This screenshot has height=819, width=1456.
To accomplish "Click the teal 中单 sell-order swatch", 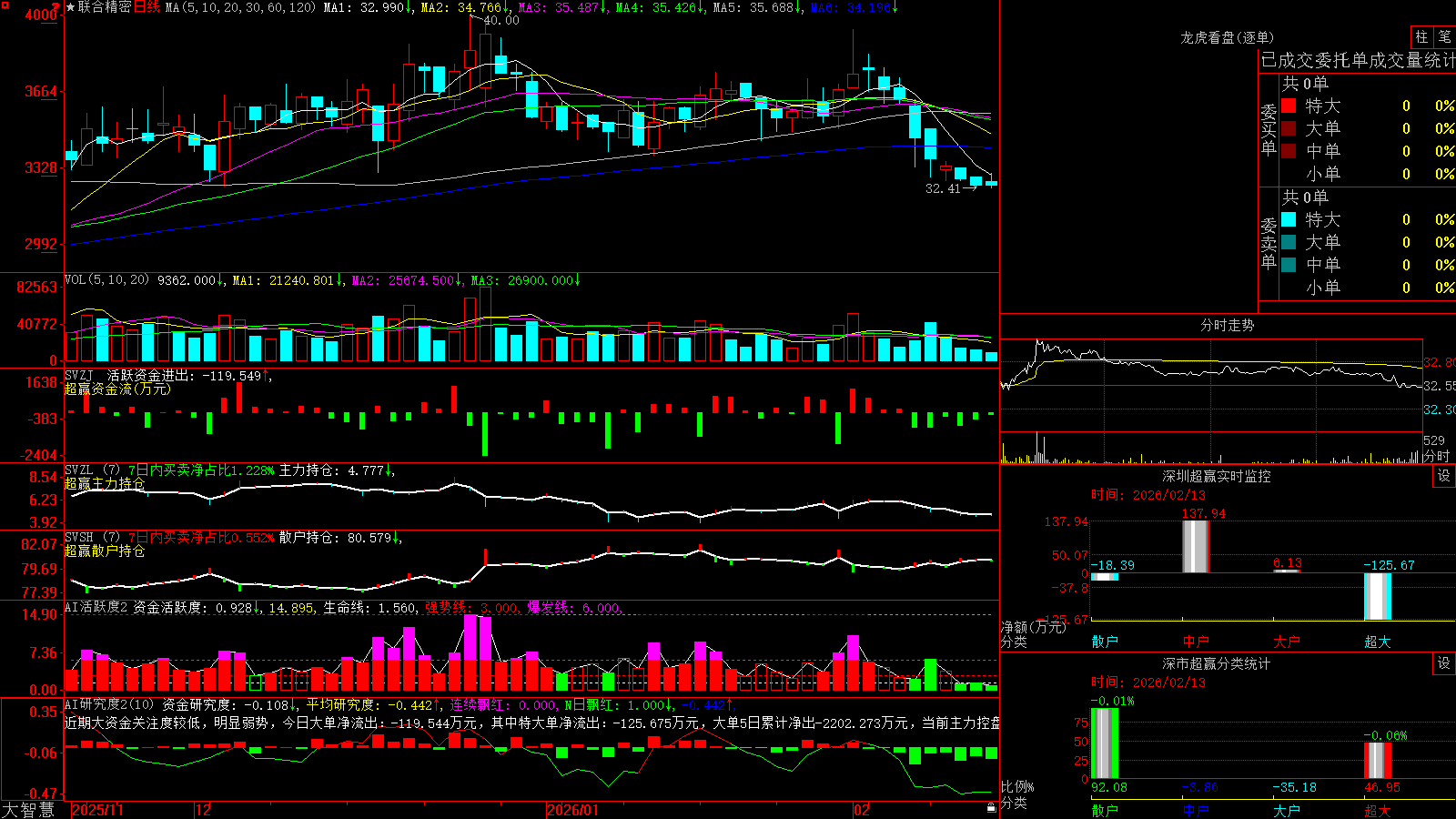I will (x=1289, y=265).
